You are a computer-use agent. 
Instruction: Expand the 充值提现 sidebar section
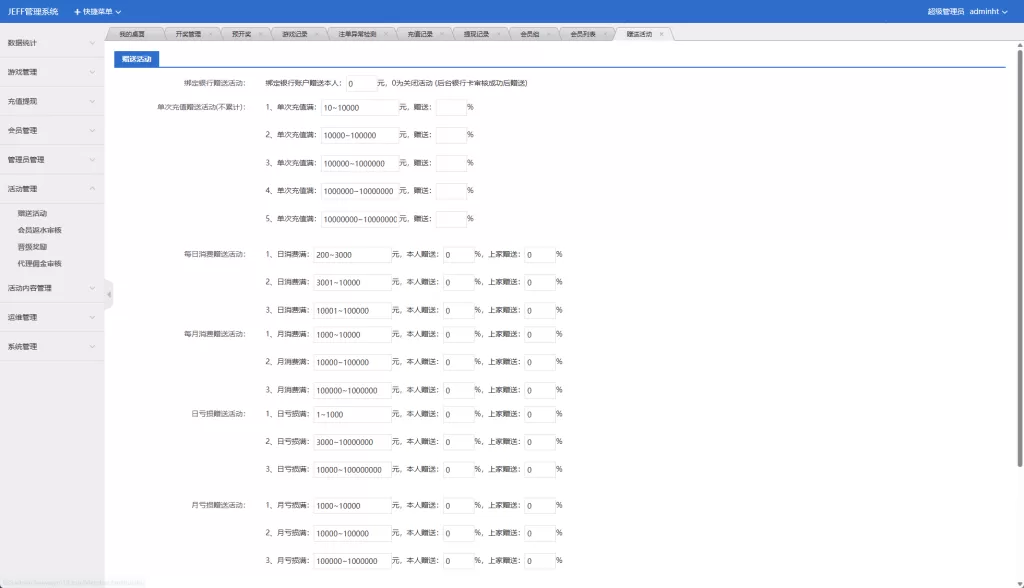[52, 101]
